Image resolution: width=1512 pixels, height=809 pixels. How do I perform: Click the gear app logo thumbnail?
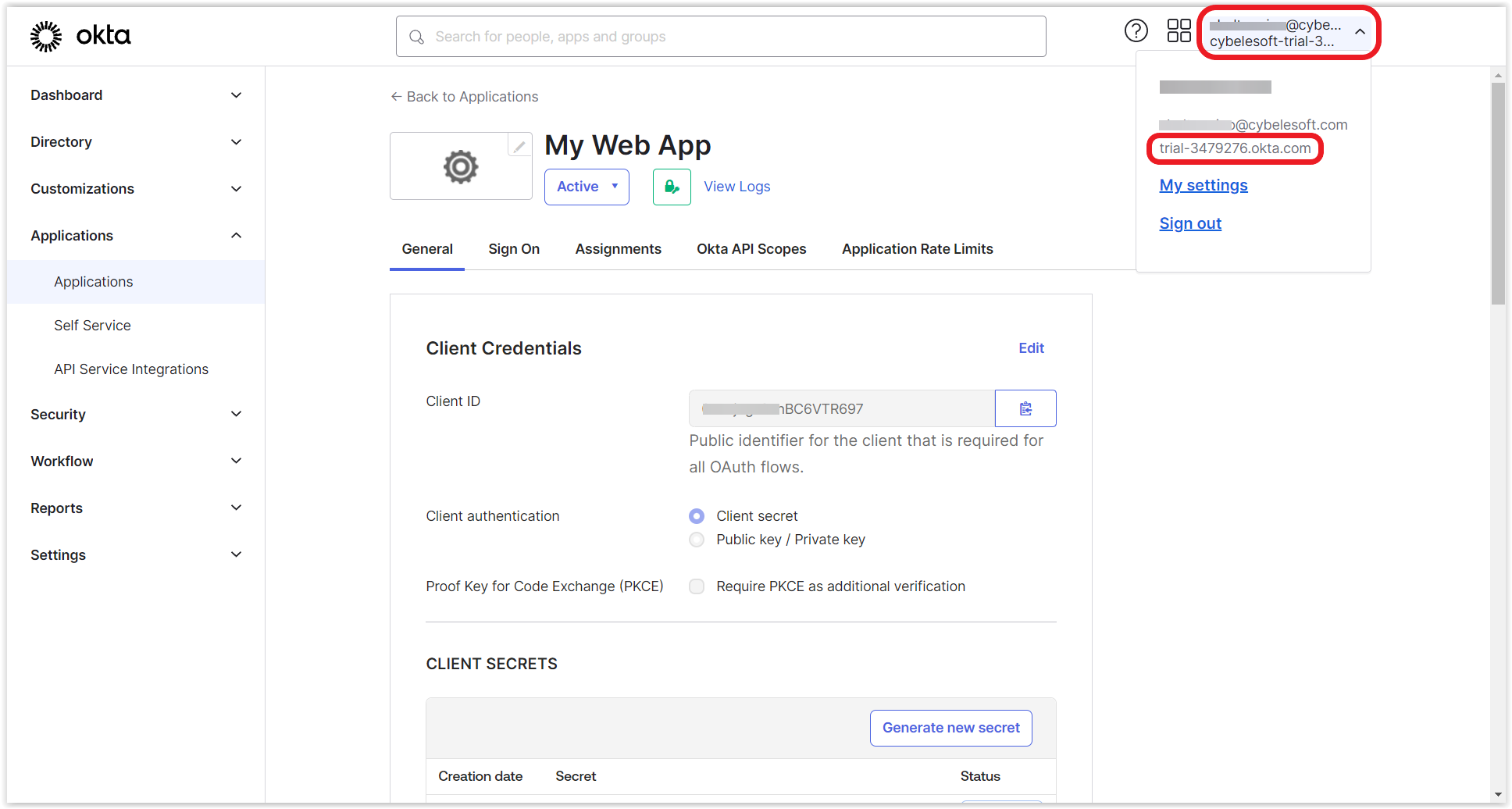pos(461,166)
